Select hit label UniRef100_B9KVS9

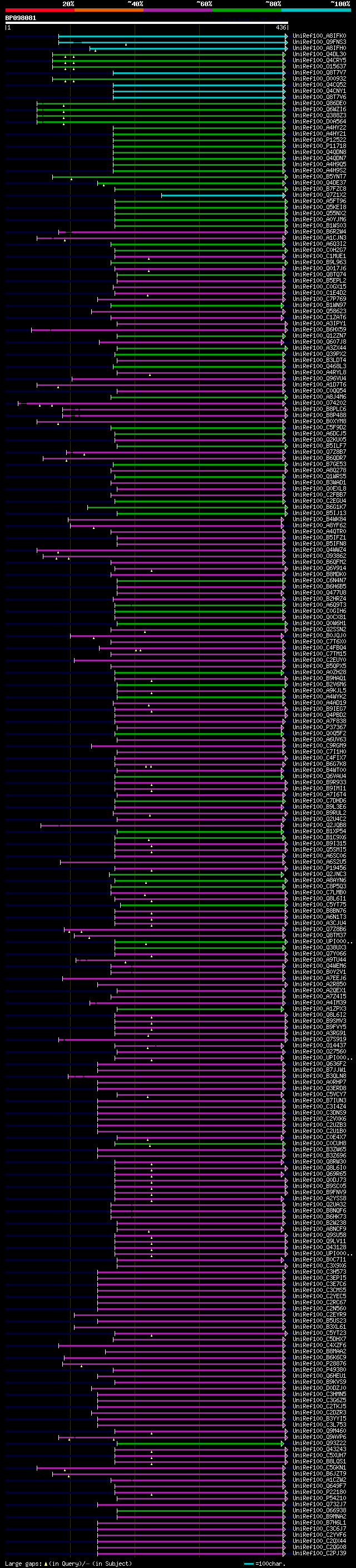click(x=319, y=1382)
